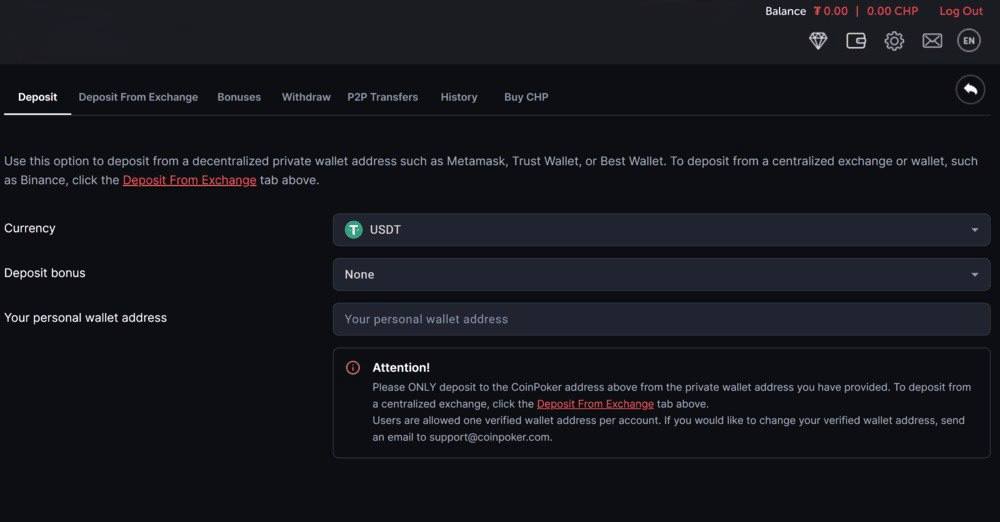Image resolution: width=1000 pixels, height=522 pixels.
Task: Open the P2P Transfers tab
Action: click(383, 97)
